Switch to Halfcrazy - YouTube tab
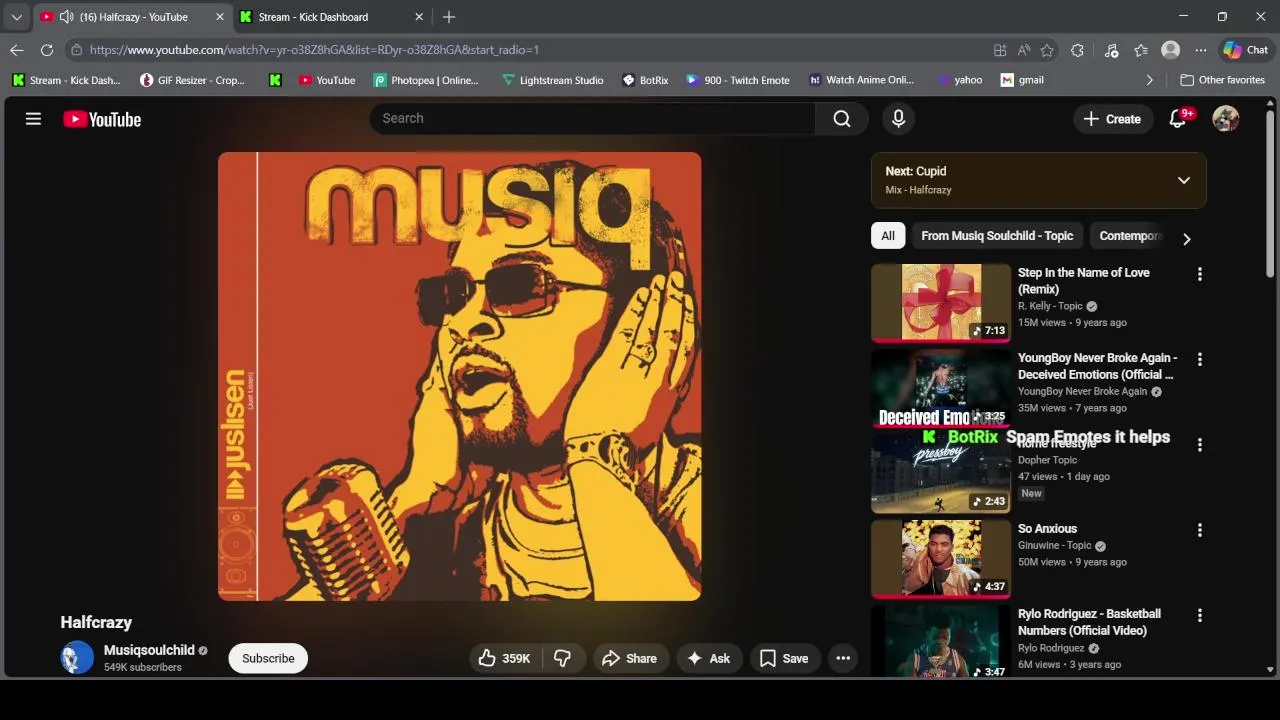The image size is (1280, 720). click(x=132, y=17)
